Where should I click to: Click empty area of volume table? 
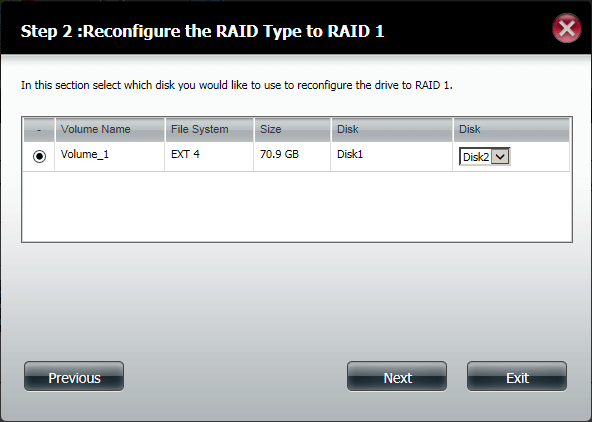click(x=297, y=206)
